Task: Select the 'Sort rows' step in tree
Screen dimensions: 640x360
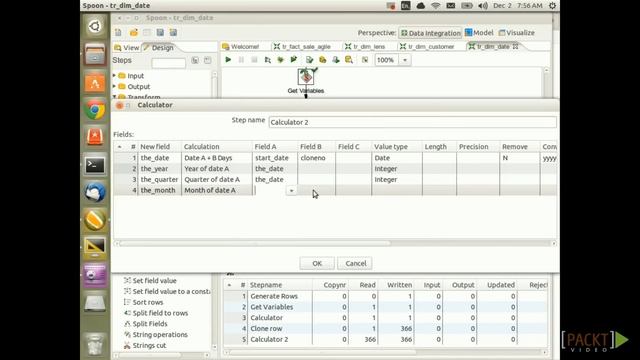Action: coord(147,302)
